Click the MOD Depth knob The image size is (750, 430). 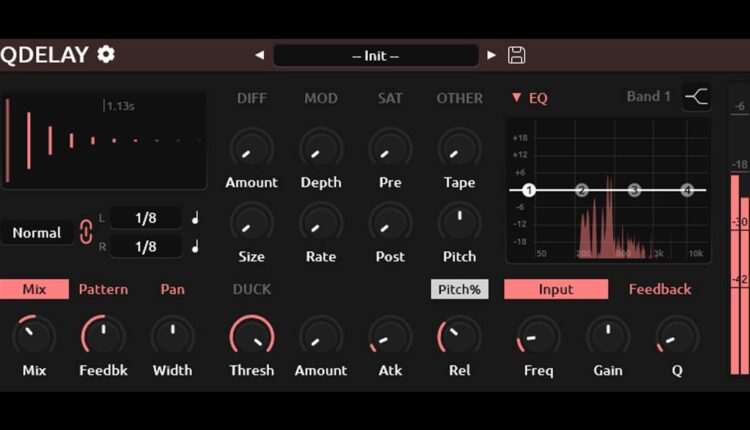click(321, 149)
